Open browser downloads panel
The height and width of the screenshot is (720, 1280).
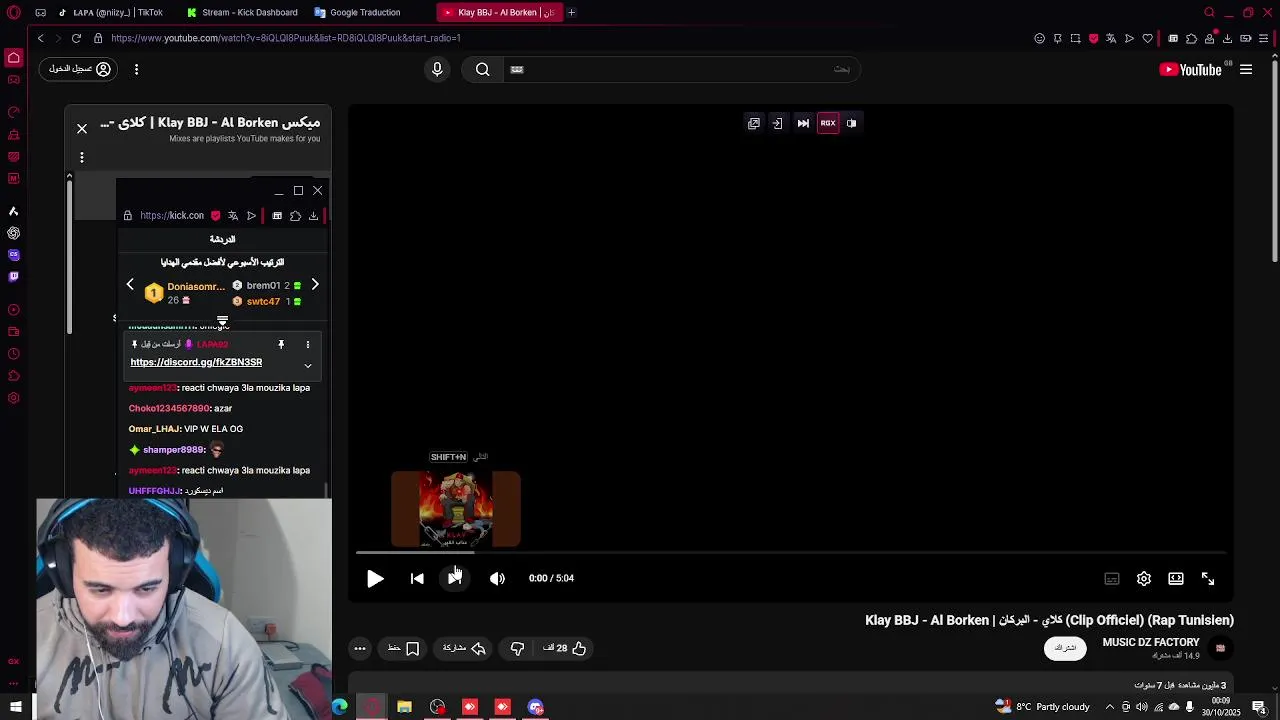1227,38
